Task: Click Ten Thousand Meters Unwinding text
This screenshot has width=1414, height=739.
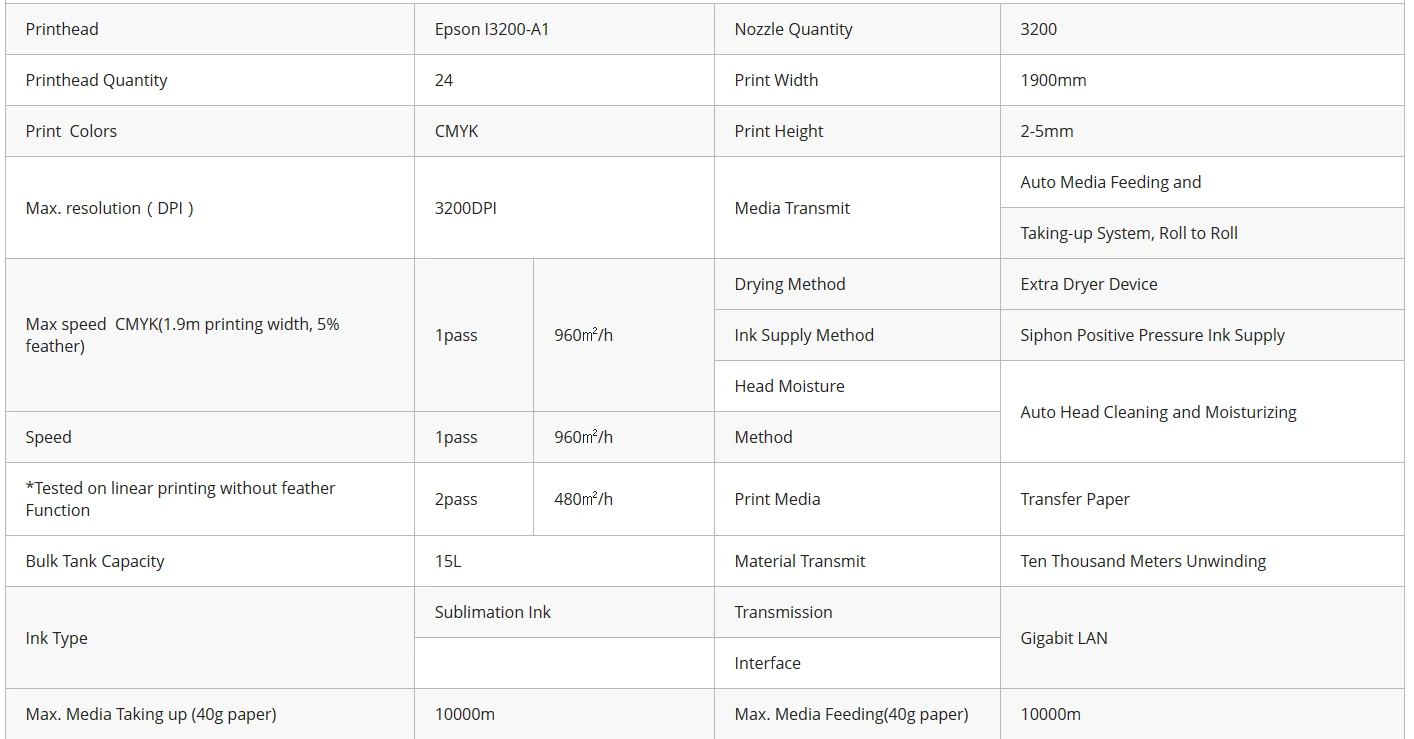Action: tap(1143, 561)
